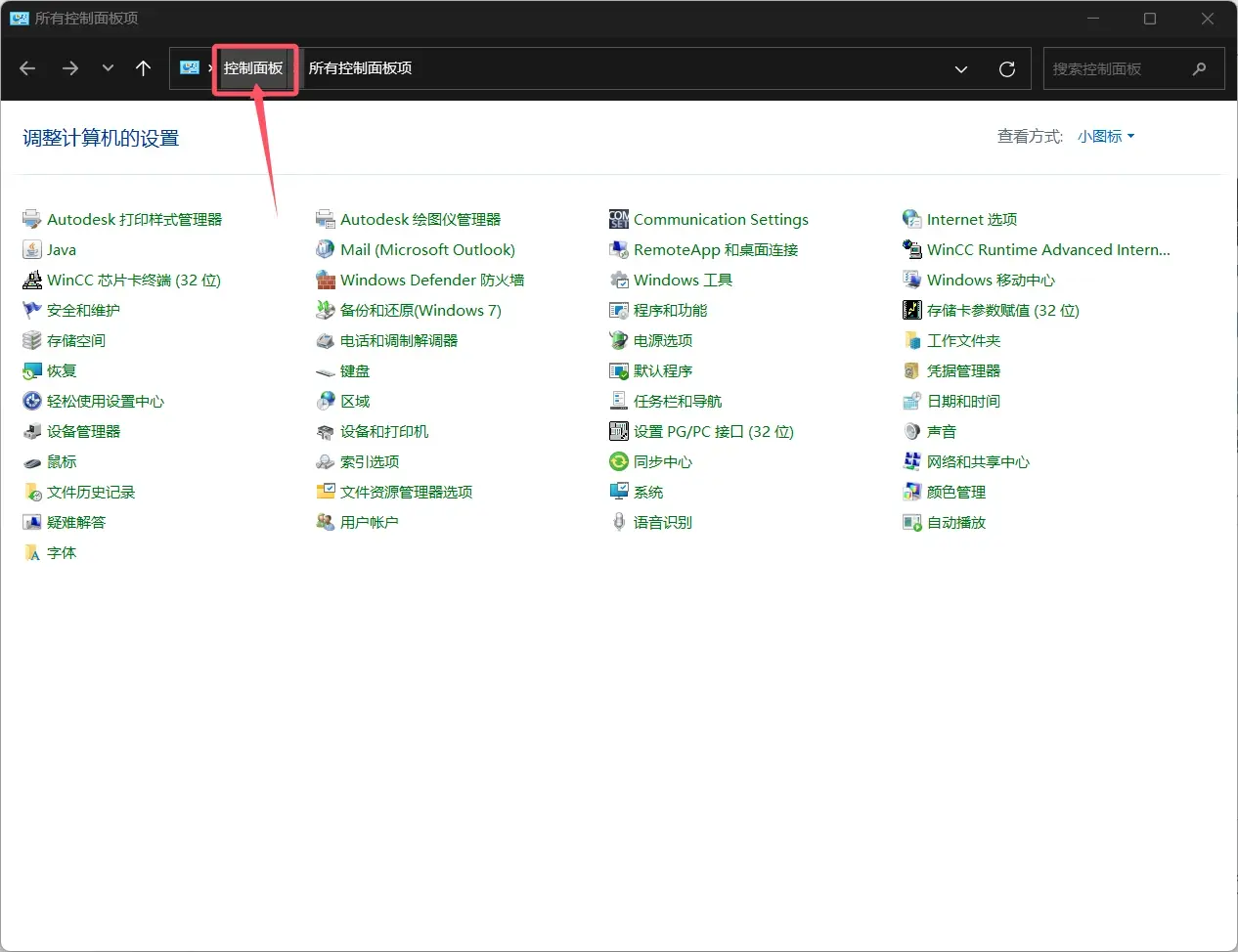Open the 设置 PG/PC 接口 (32 位) link

[x=714, y=431]
